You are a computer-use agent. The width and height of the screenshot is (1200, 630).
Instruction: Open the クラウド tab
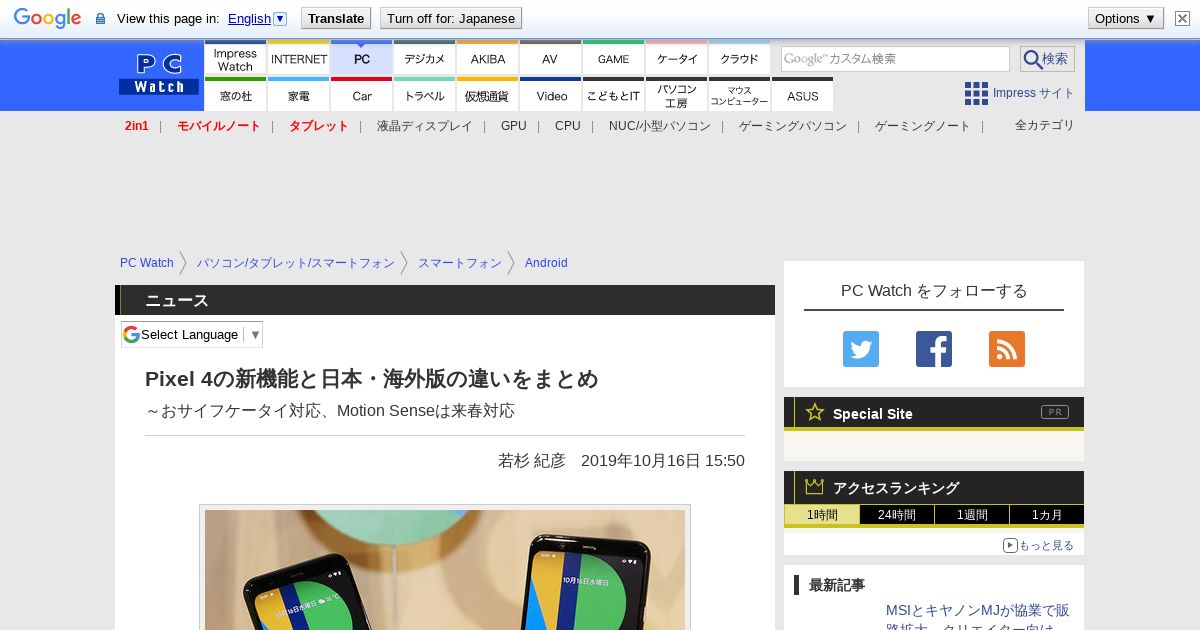click(740, 59)
